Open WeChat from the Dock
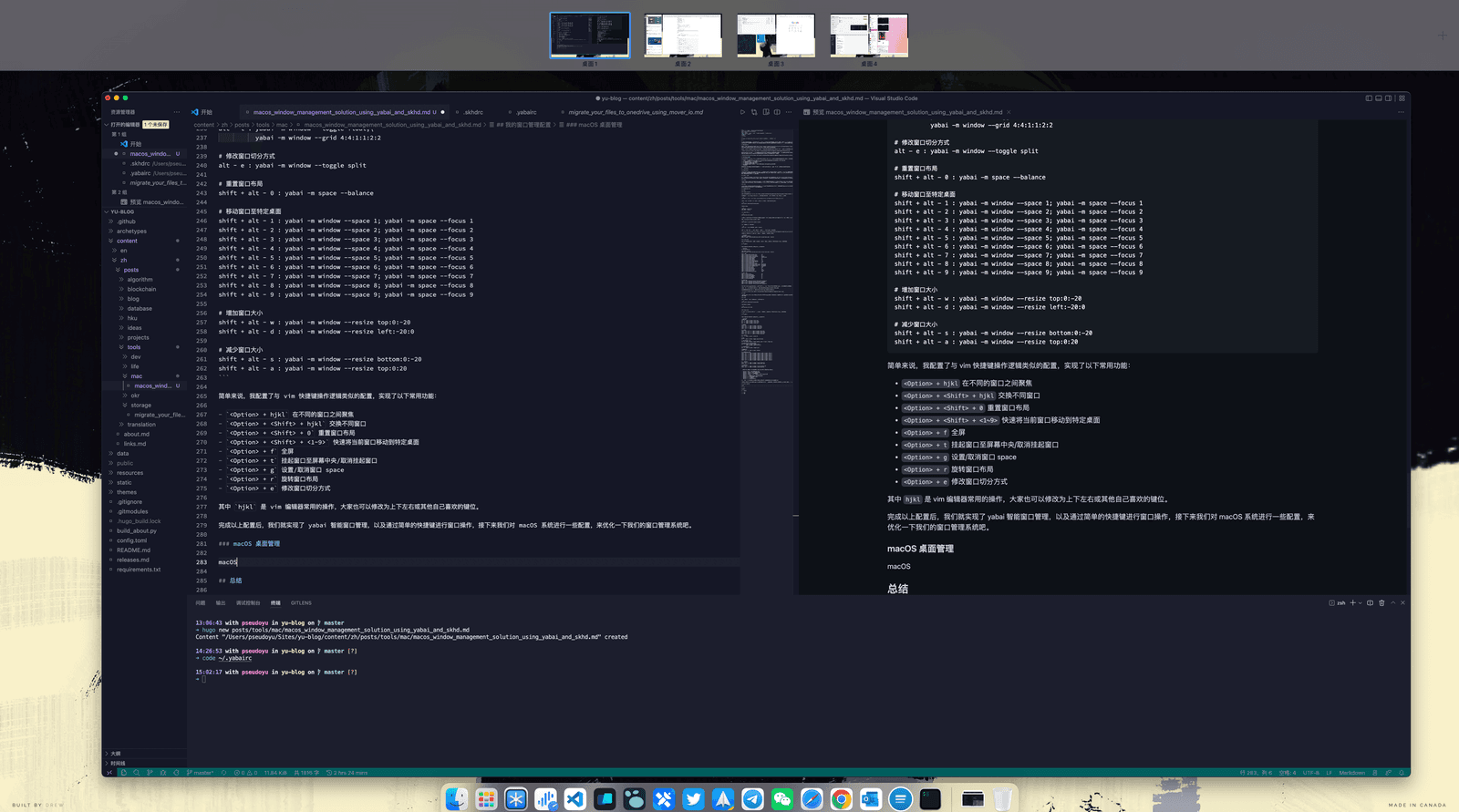The width and height of the screenshot is (1459, 812). (x=782, y=799)
